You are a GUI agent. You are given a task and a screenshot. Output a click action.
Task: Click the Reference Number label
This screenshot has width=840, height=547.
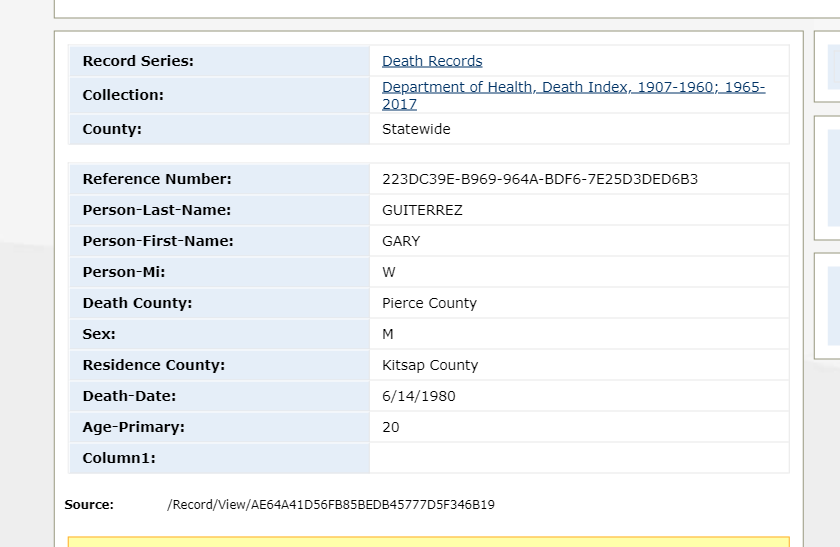157,179
